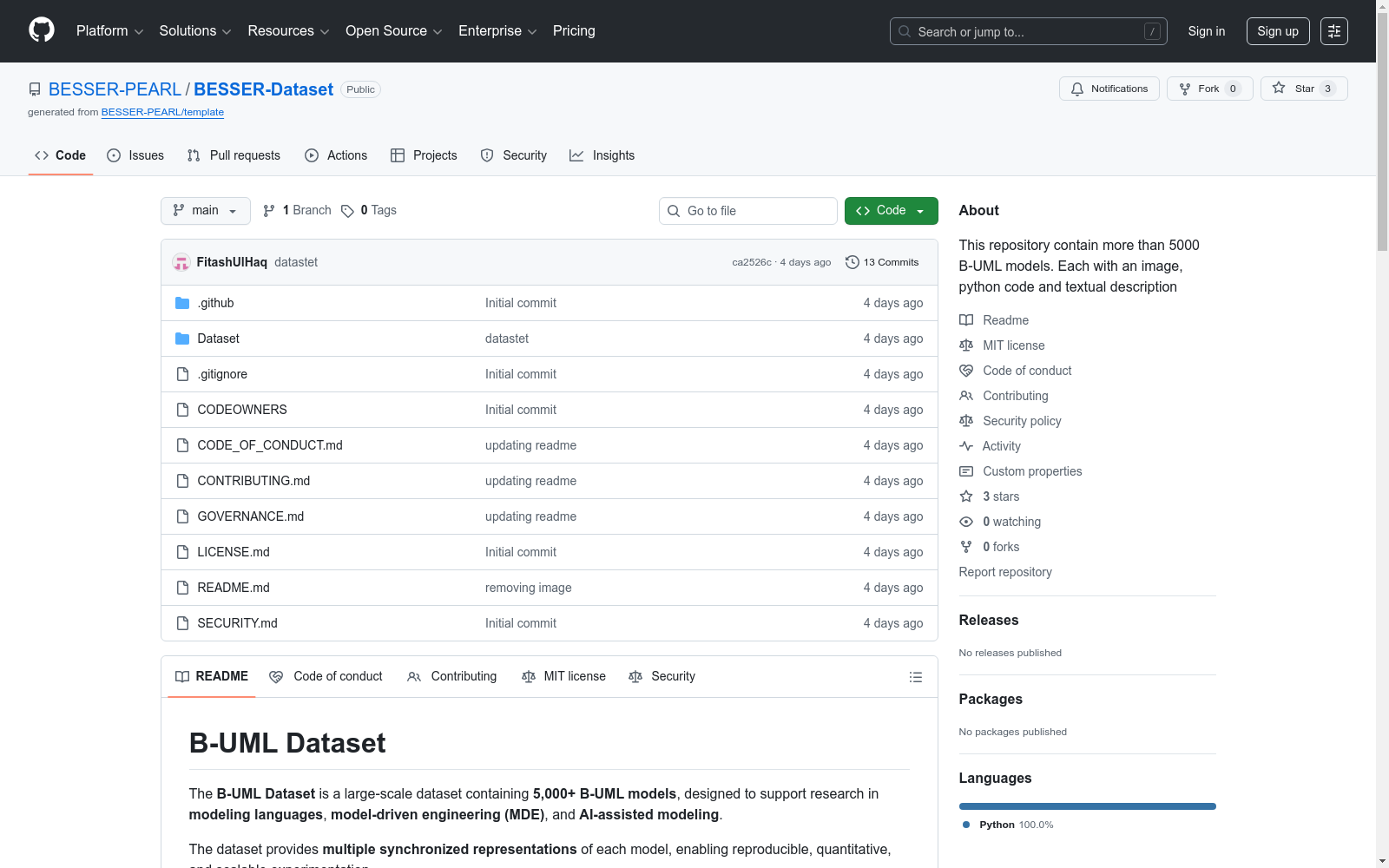
Task: Expand the Solutions menu
Action: pos(195,31)
